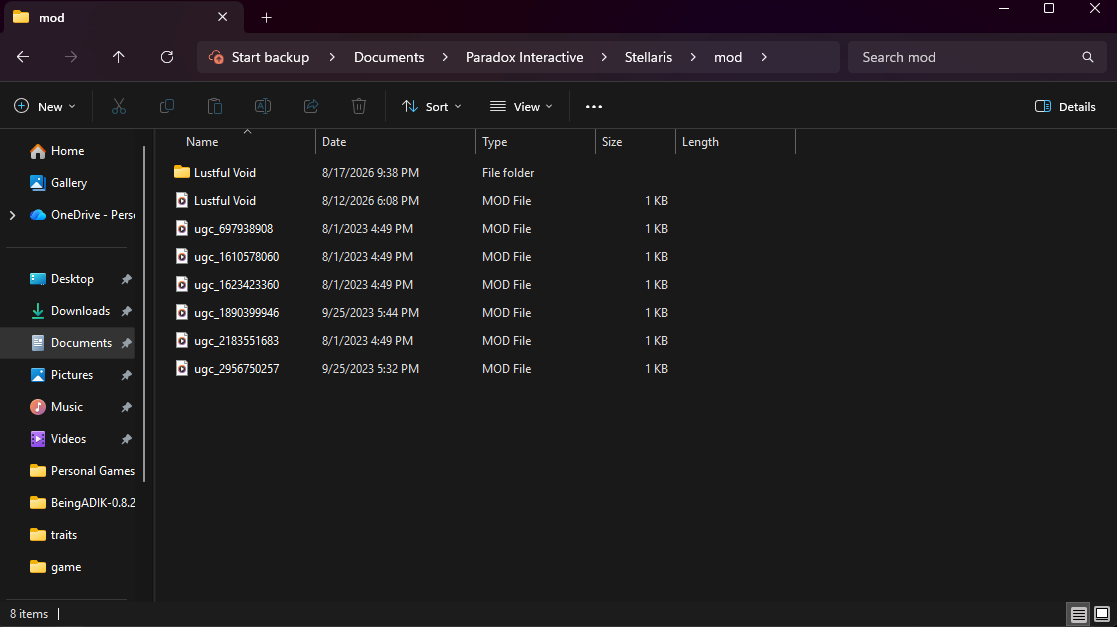
Task: Click the Paste clipboard icon
Action: point(214,106)
